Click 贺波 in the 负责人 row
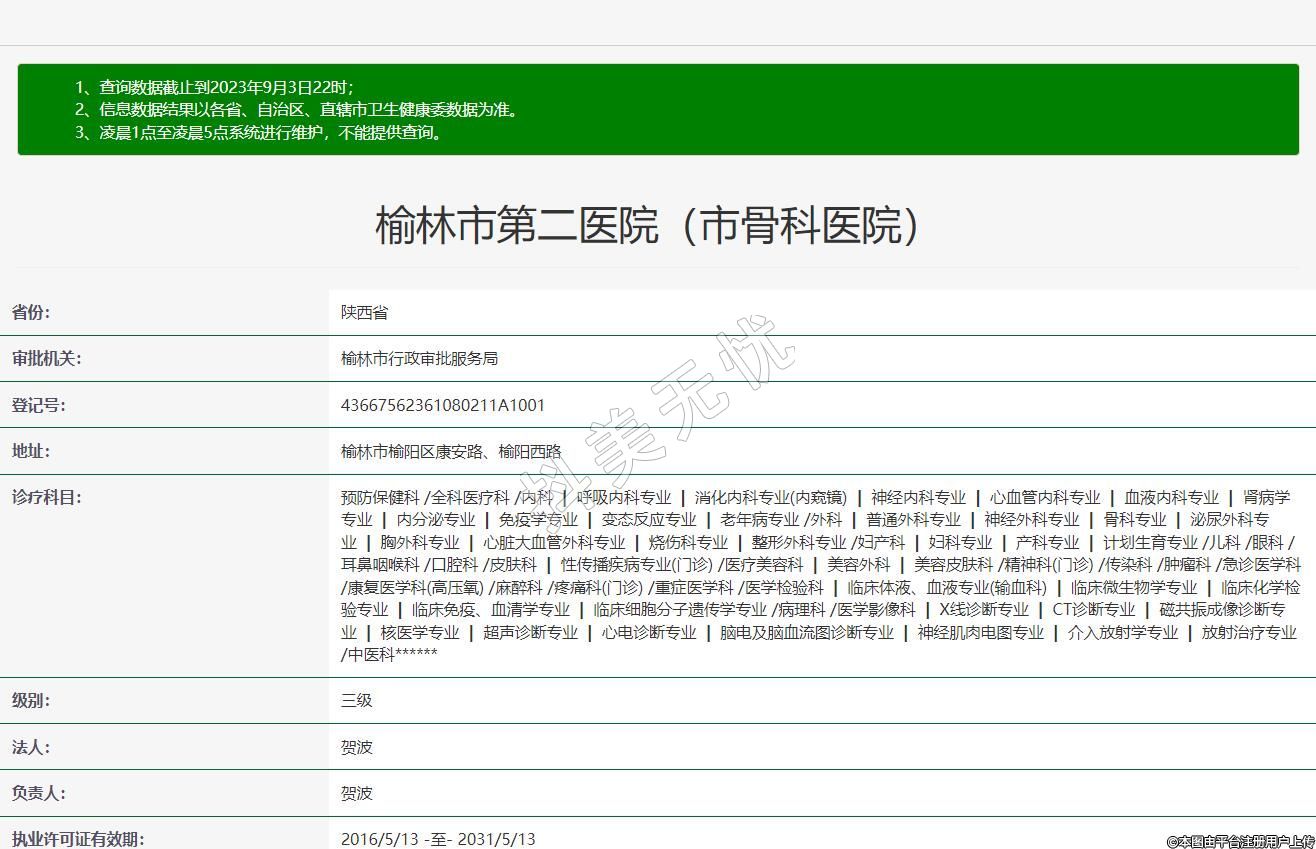The width and height of the screenshot is (1316, 849). (x=356, y=793)
